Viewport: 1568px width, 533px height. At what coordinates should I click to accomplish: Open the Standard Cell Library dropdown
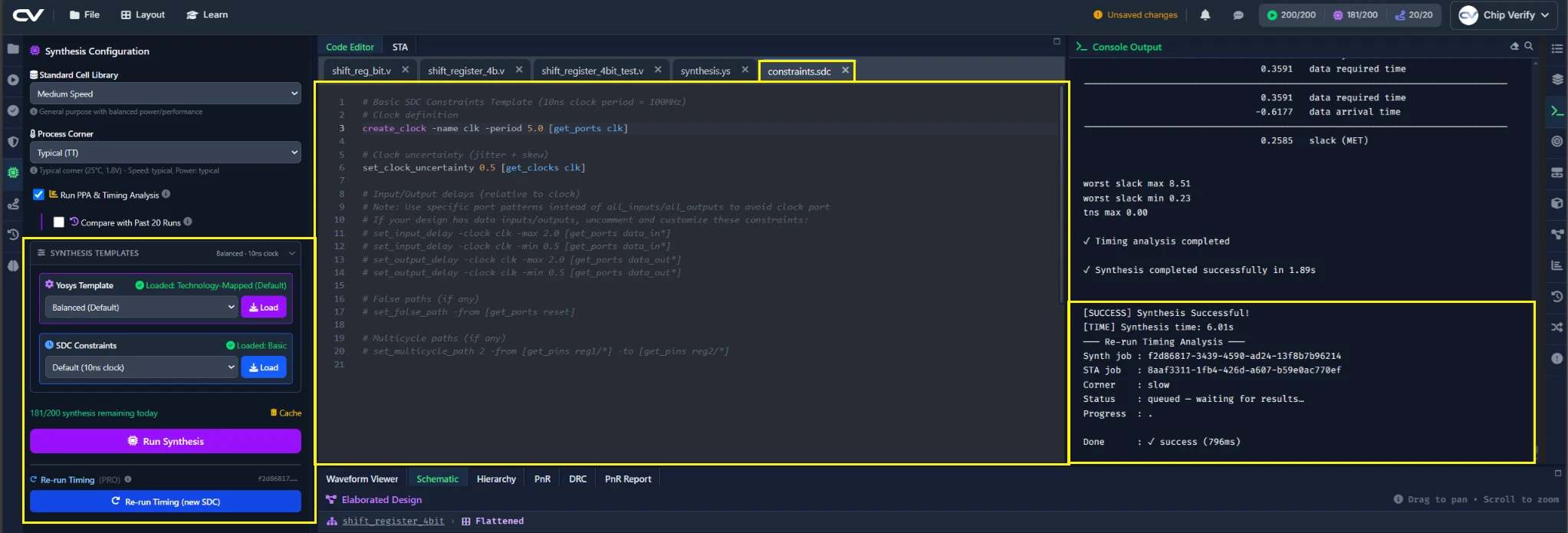point(166,94)
